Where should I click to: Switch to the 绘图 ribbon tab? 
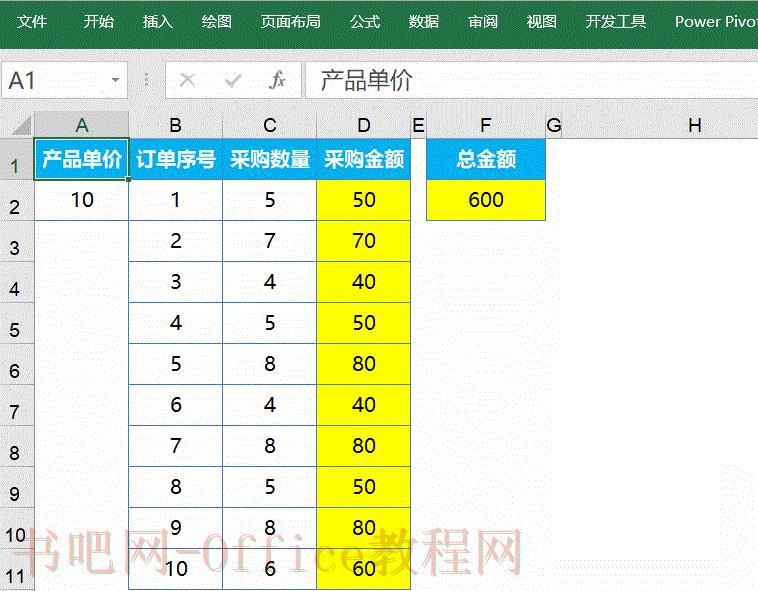point(217,22)
